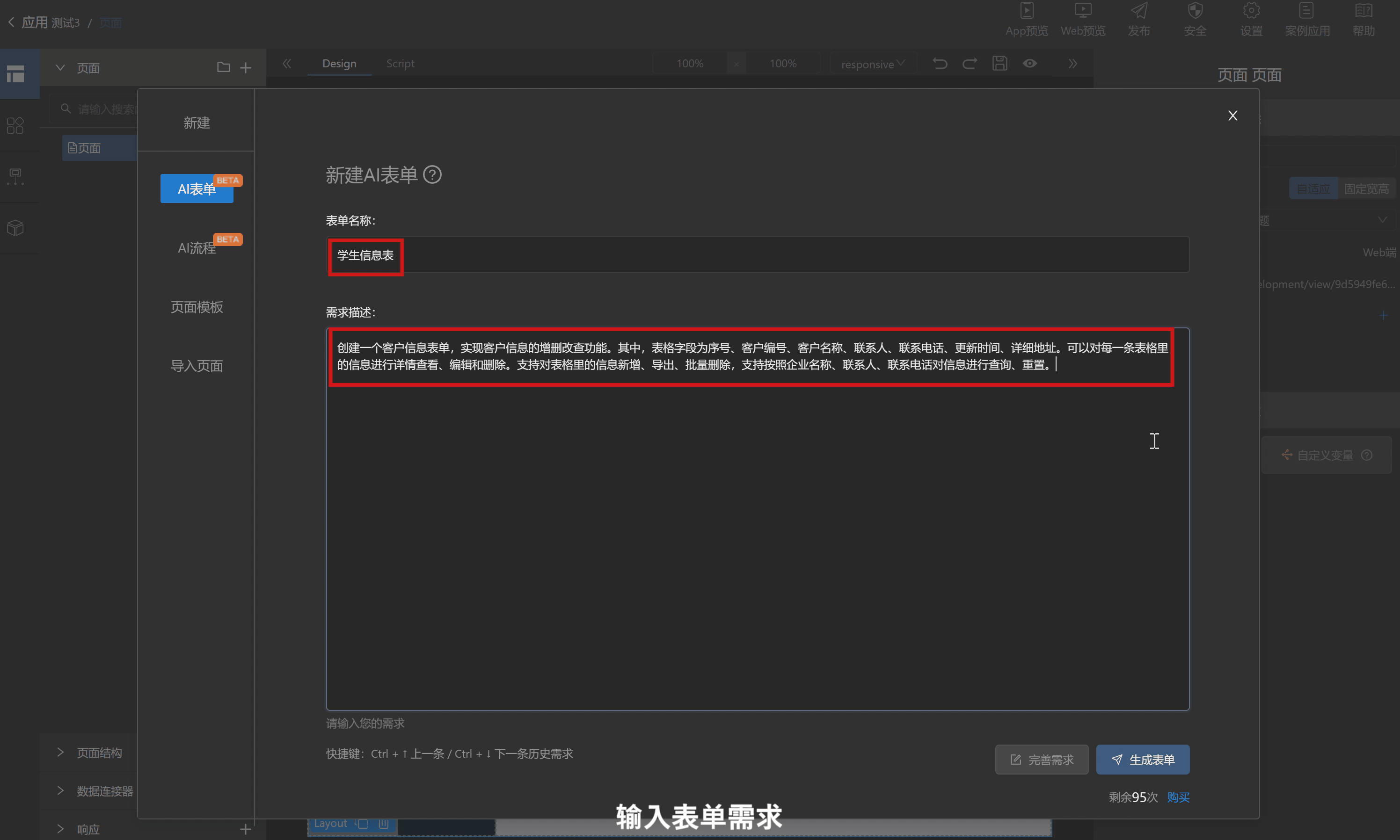Click the undo arrow icon
This screenshot has height=840, width=1400.
click(940, 64)
